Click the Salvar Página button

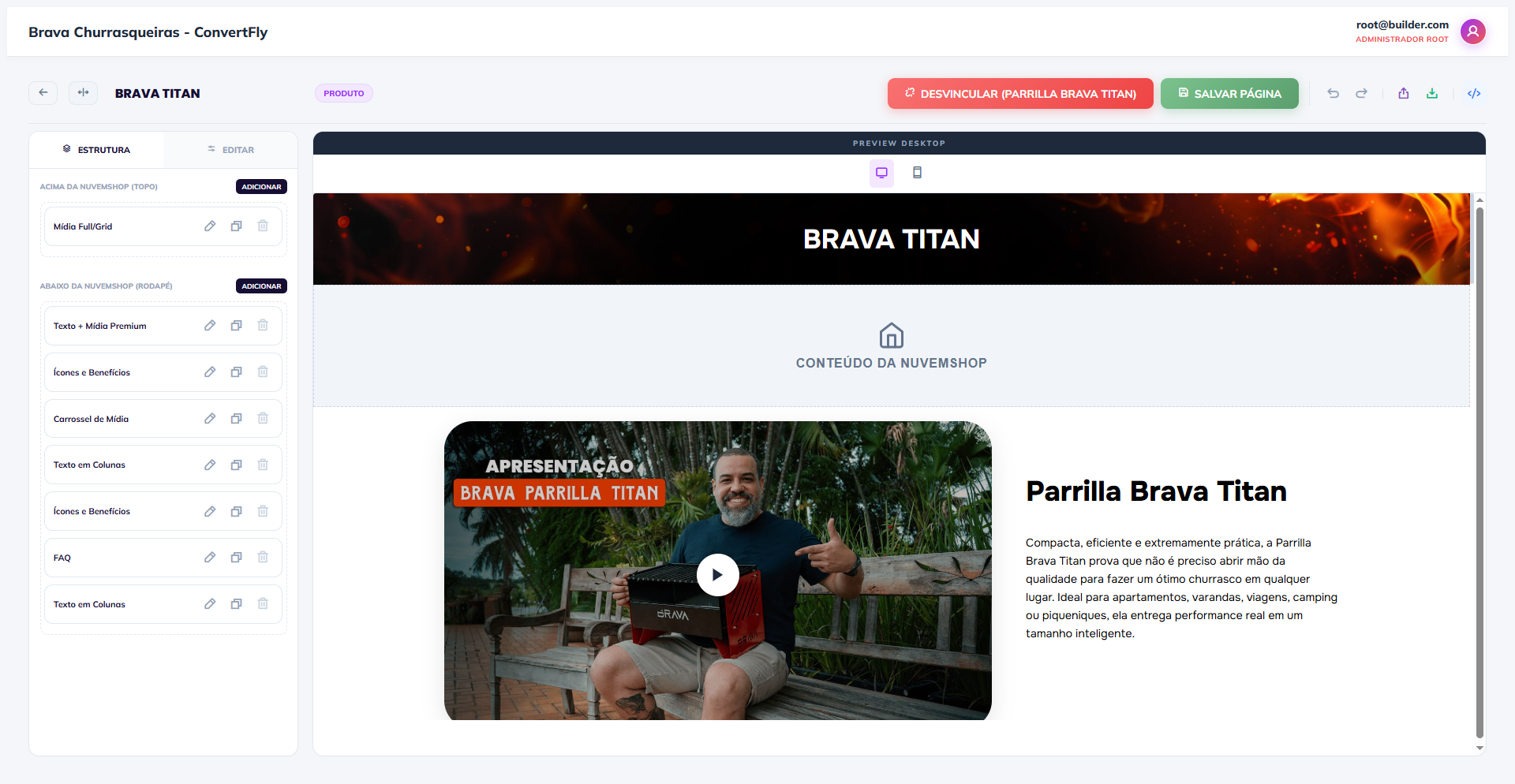[x=1229, y=94]
